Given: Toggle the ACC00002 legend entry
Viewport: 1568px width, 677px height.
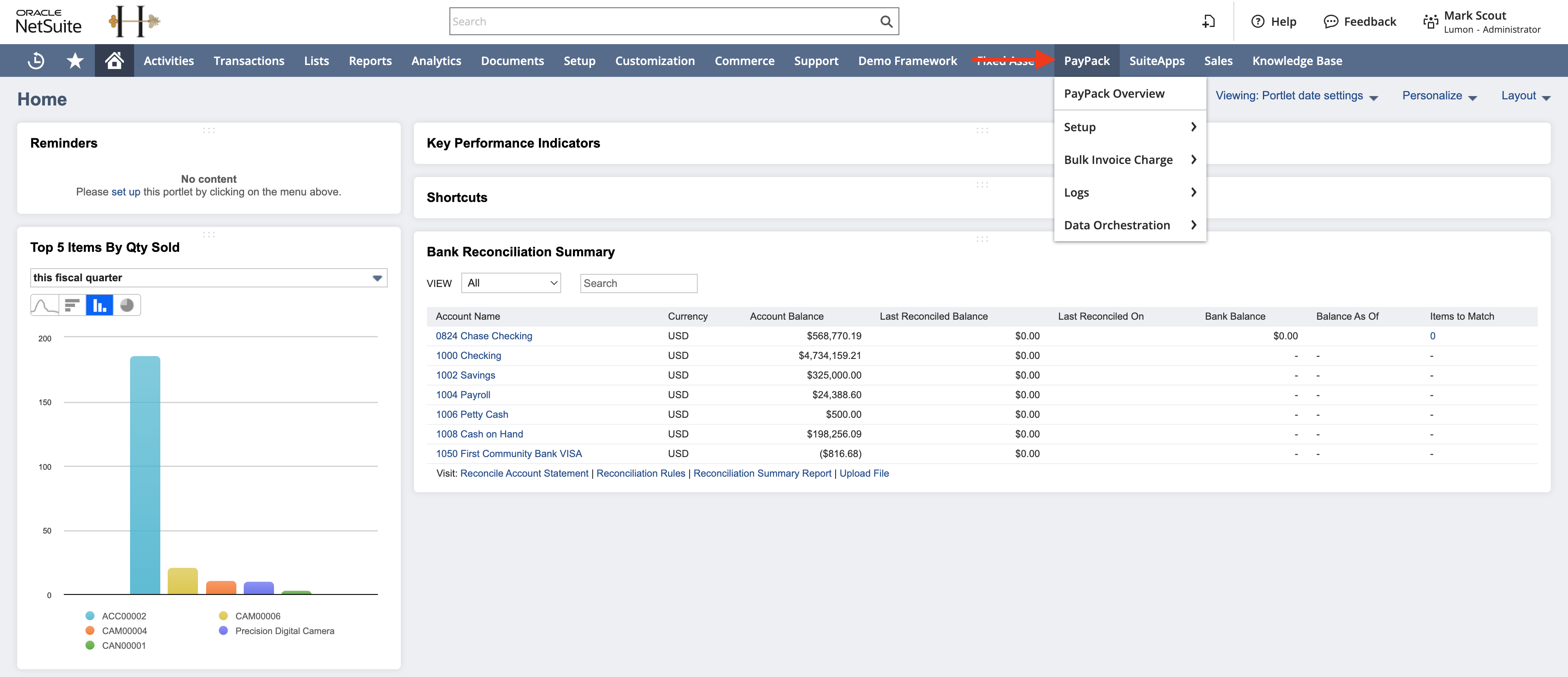Looking at the screenshot, I should click(x=116, y=616).
